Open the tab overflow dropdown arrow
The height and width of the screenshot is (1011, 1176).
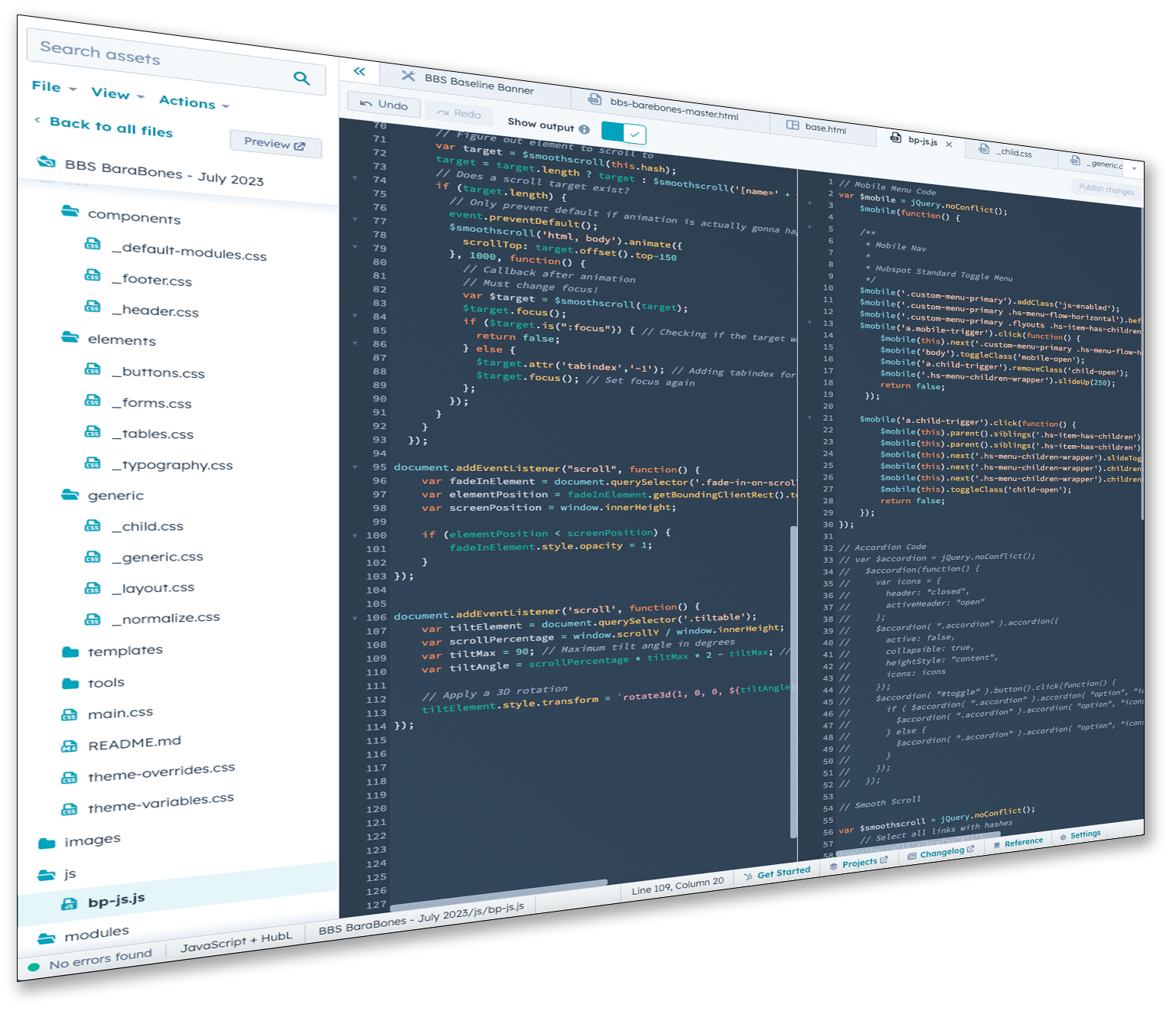click(1135, 168)
